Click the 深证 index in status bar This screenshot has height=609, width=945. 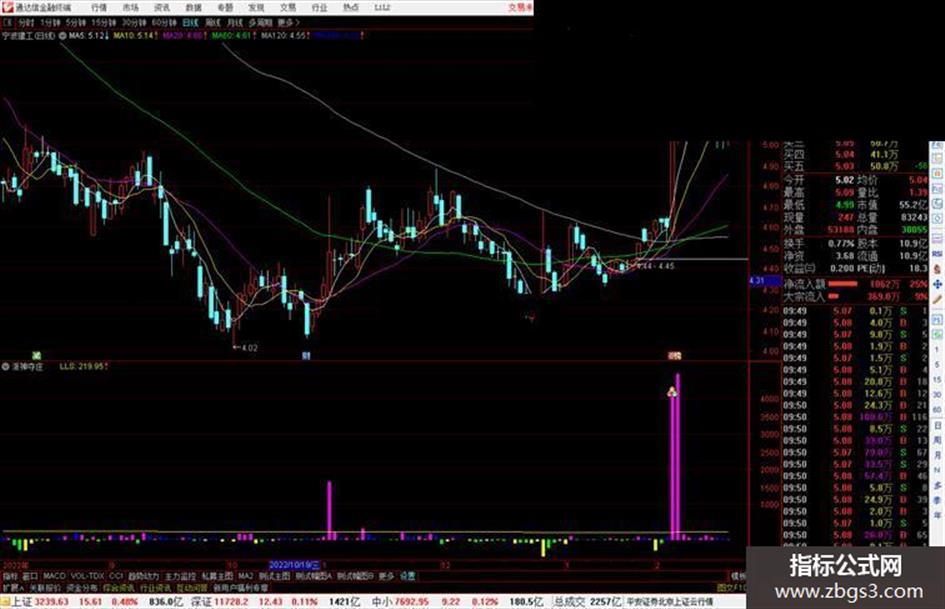(x=201, y=602)
